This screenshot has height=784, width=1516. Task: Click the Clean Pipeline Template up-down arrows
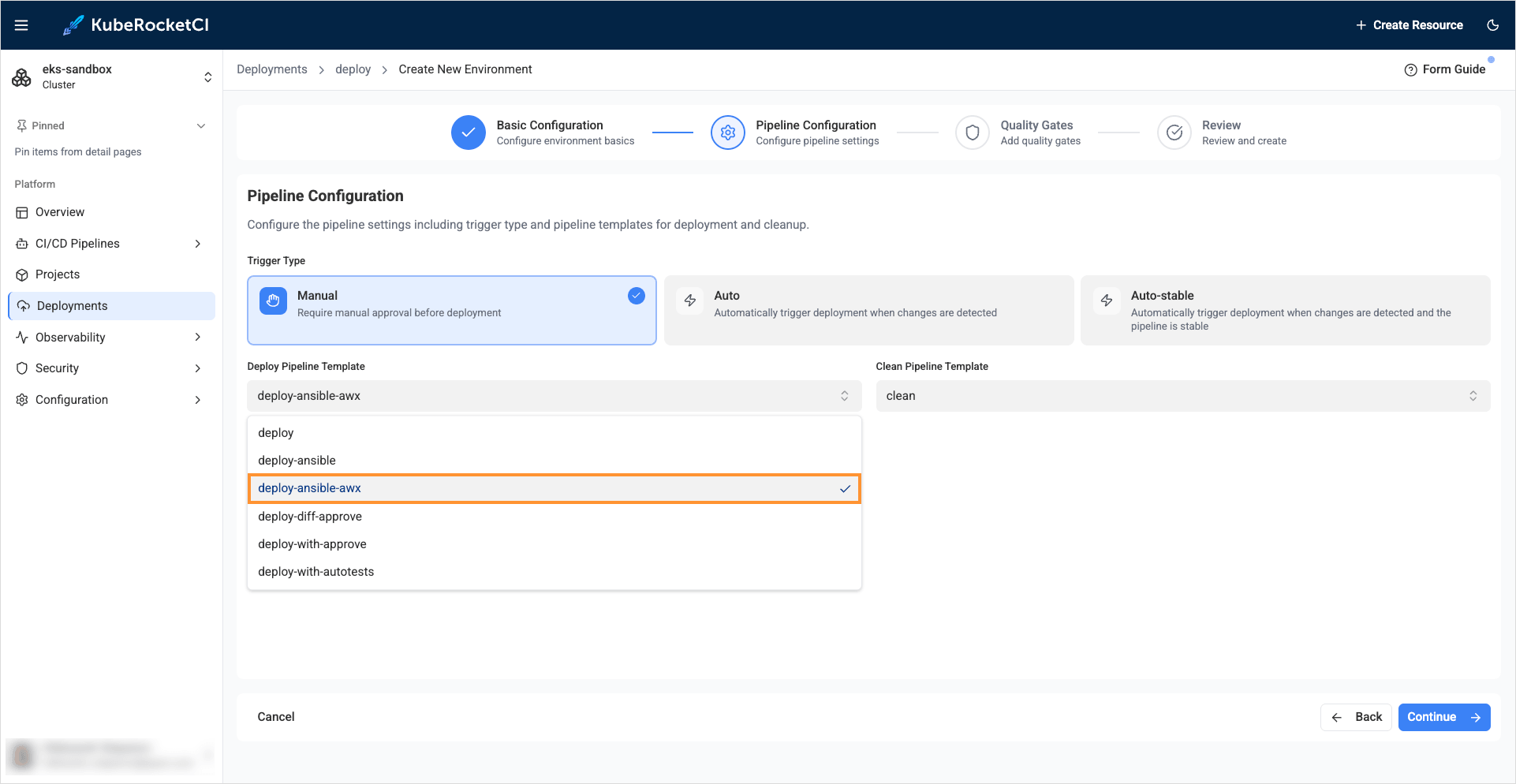(1473, 396)
